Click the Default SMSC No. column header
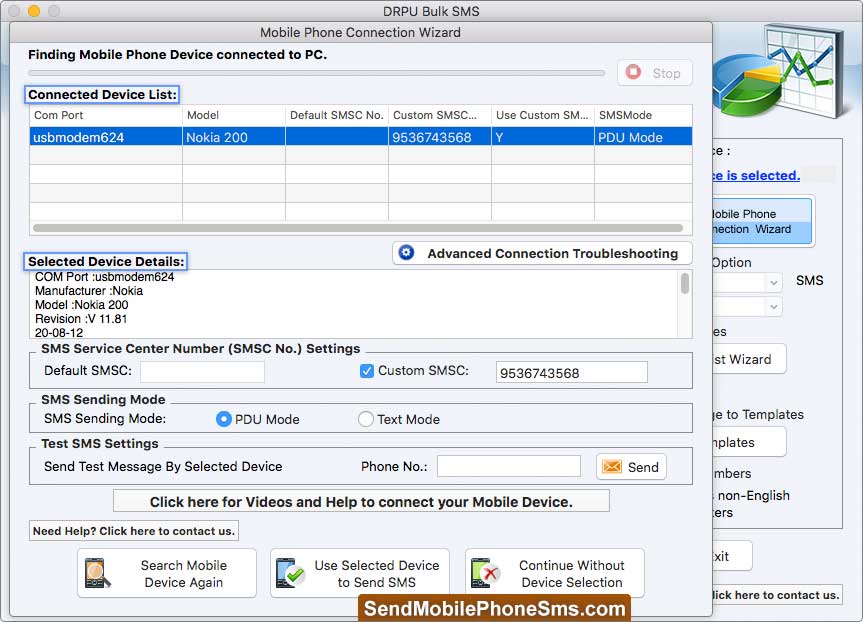The width and height of the screenshot is (863, 622). [337, 115]
